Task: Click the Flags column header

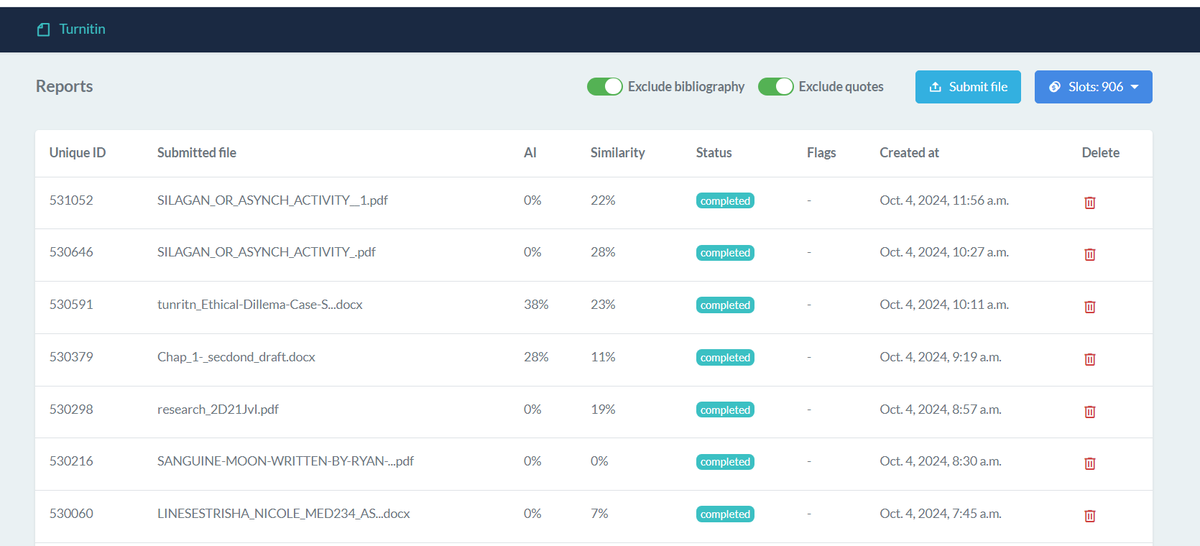Action: [x=821, y=153]
